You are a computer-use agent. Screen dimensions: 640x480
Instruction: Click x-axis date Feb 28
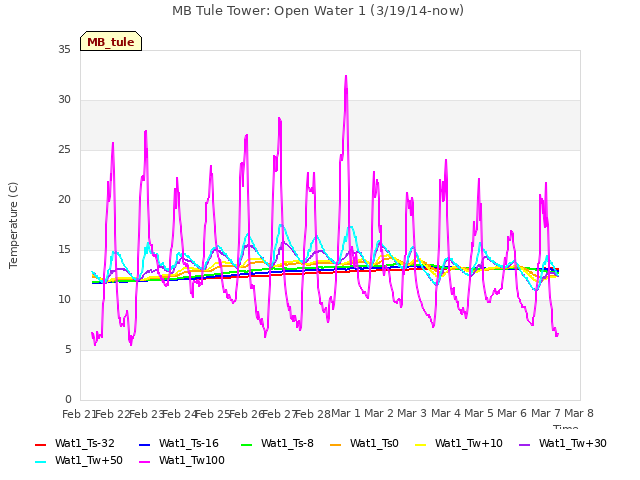[x=313, y=414]
